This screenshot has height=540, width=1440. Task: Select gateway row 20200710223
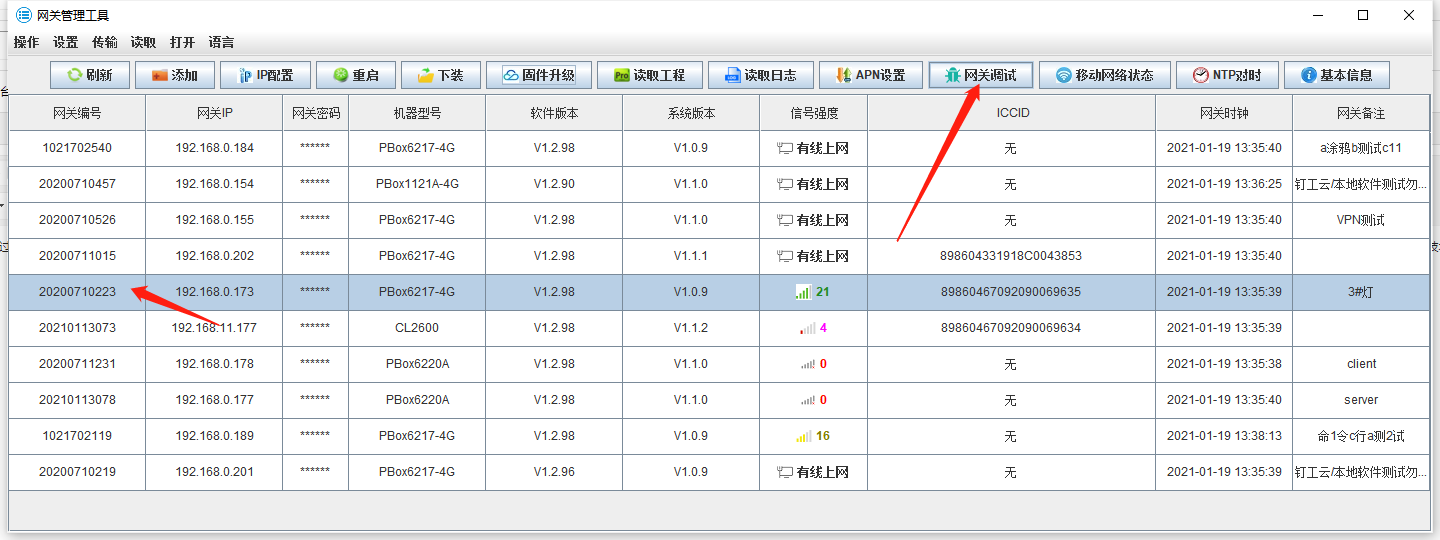pyautogui.click(x=77, y=292)
